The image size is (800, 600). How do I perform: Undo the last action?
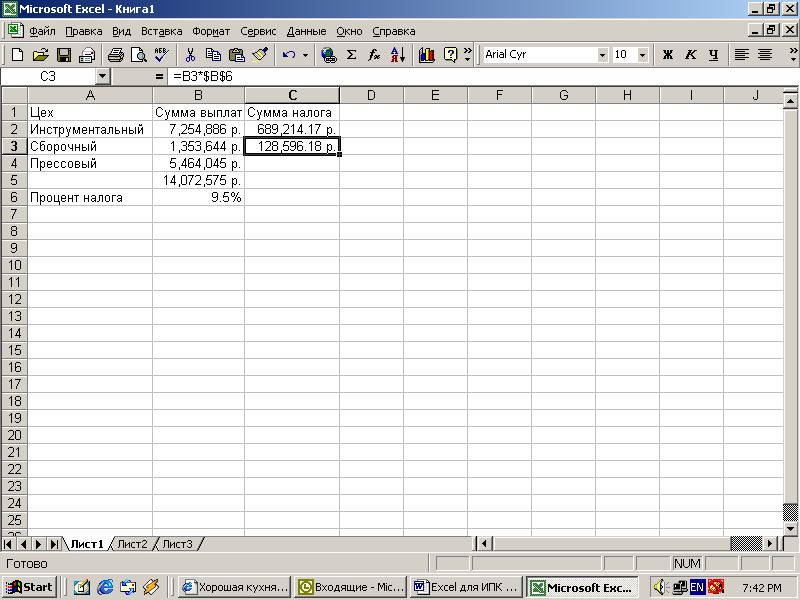[x=289, y=55]
